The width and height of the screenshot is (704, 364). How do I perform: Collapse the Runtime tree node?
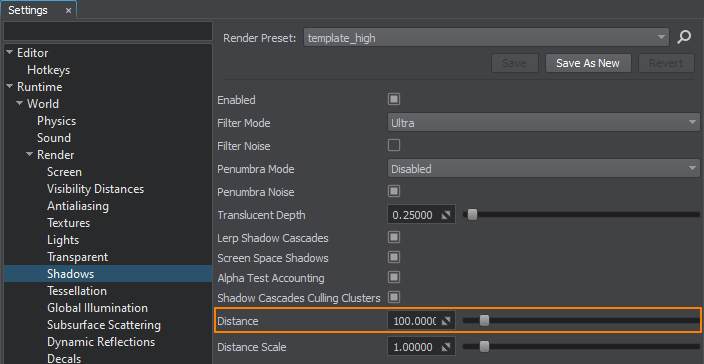pos(10,87)
